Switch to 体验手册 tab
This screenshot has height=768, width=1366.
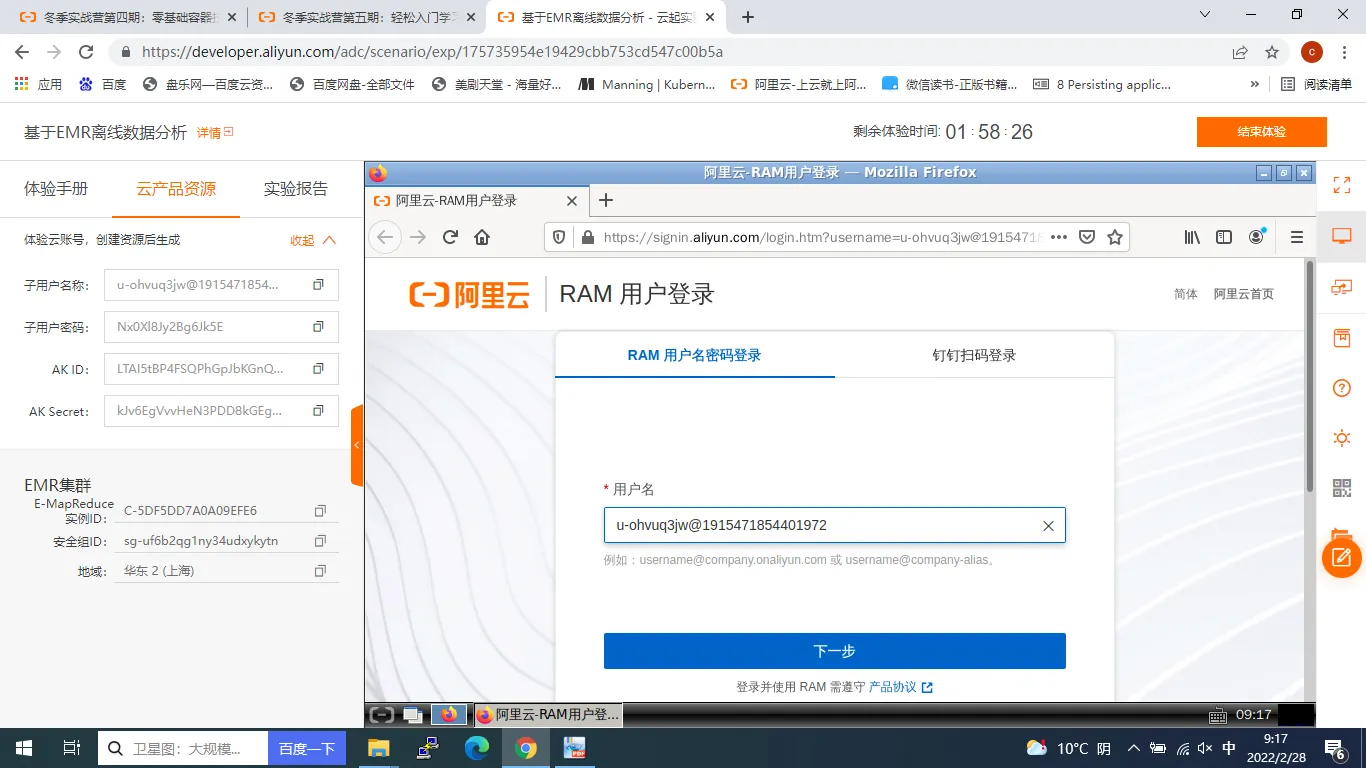[x=56, y=188]
